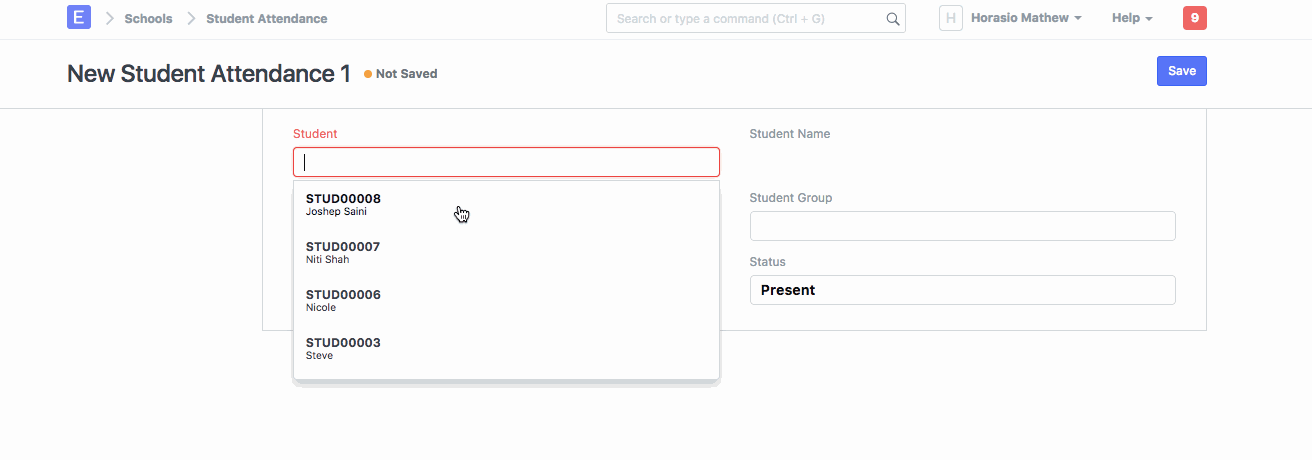This screenshot has height=460, width=1312.
Task: Save the new Student Attendance record
Action: (x=1181, y=71)
